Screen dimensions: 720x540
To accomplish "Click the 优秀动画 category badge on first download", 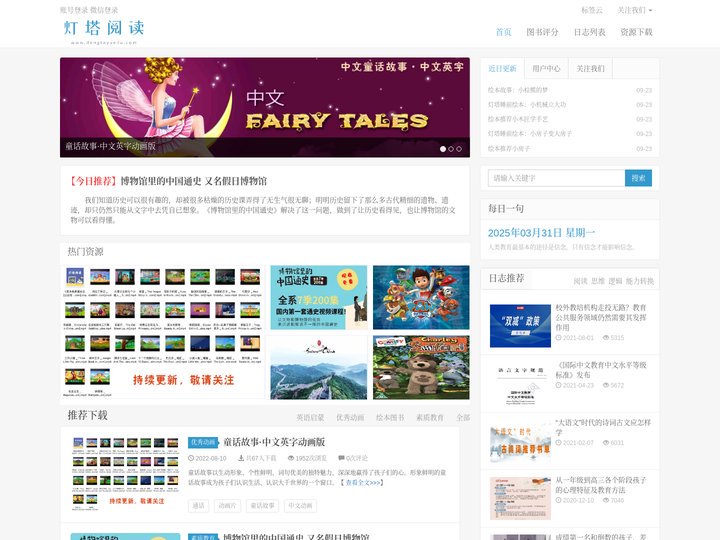I will [x=203, y=442].
